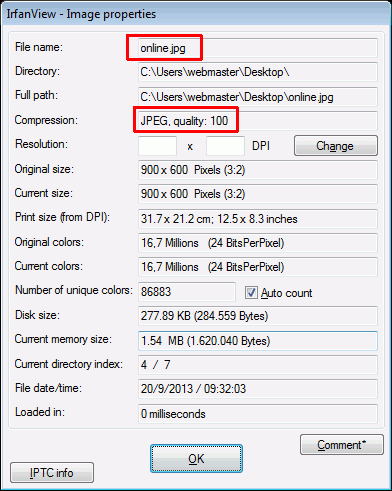Open IPTC info

pos(52,473)
